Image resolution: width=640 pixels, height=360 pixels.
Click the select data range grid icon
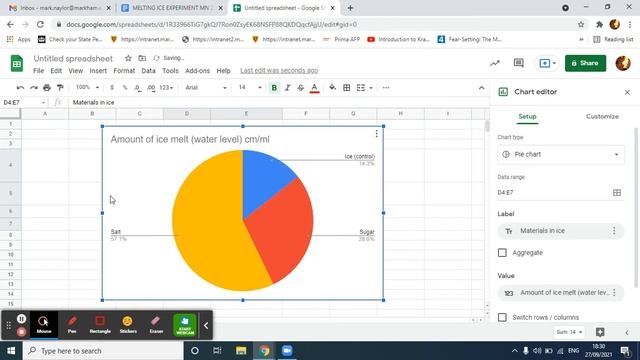[617, 193]
